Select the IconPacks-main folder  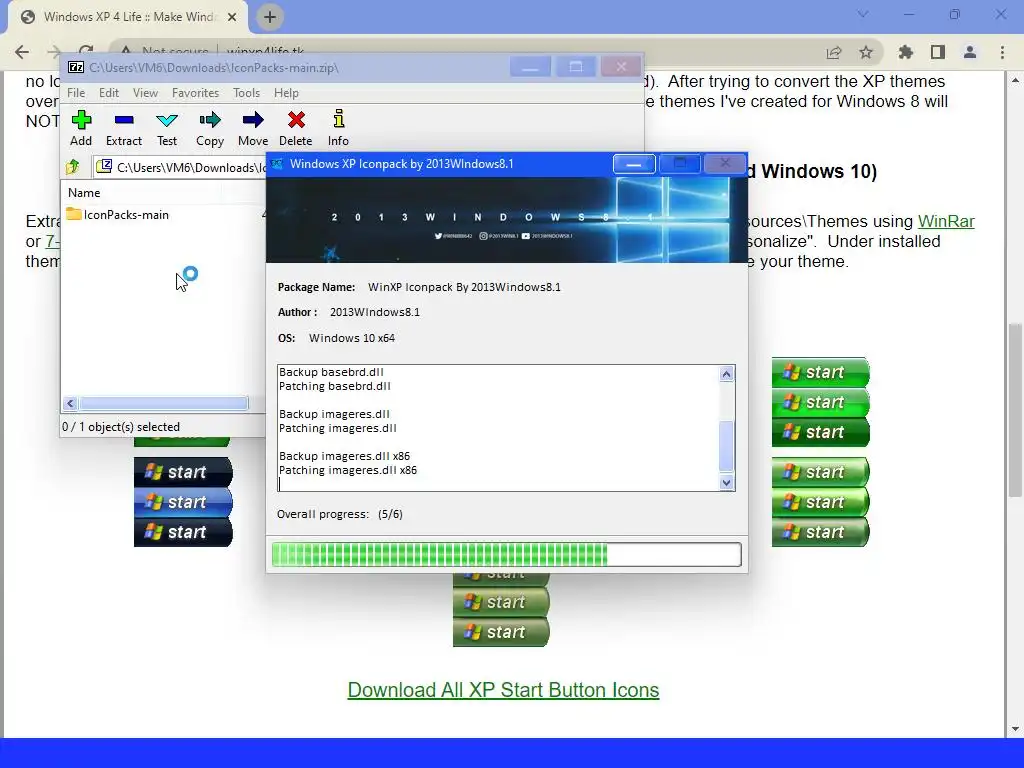point(118,215)
